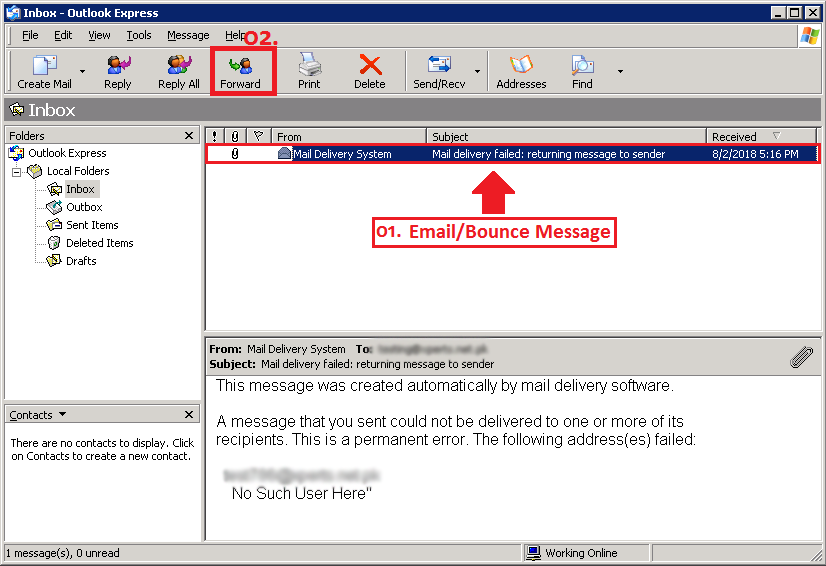This screenshot has width=826, height=566.
Task: Click the preview Subject header line
Action: pyautogui.click(x=351, y=364)
